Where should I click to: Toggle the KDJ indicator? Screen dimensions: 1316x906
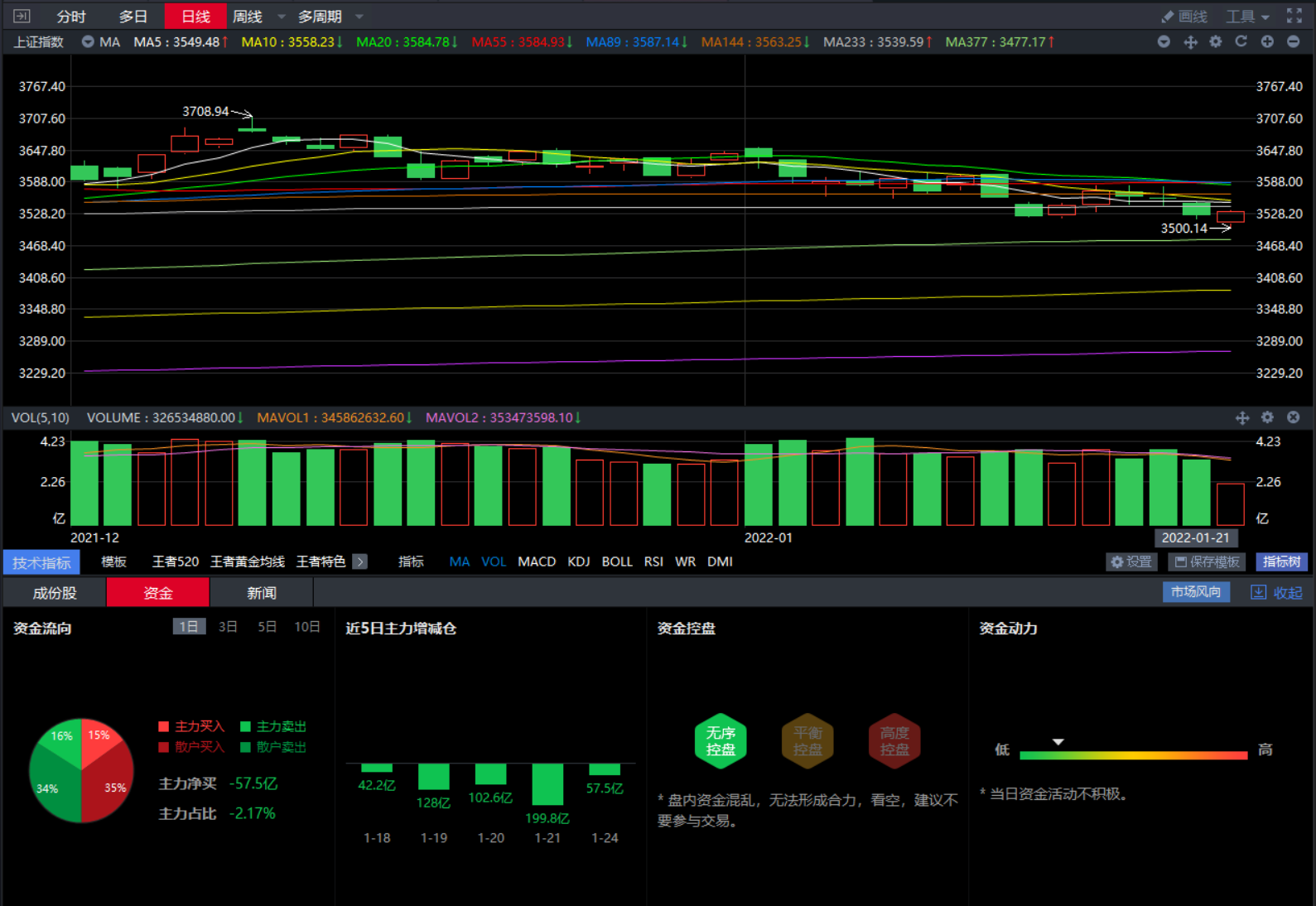pyautogui.click(x=579, y=561)
